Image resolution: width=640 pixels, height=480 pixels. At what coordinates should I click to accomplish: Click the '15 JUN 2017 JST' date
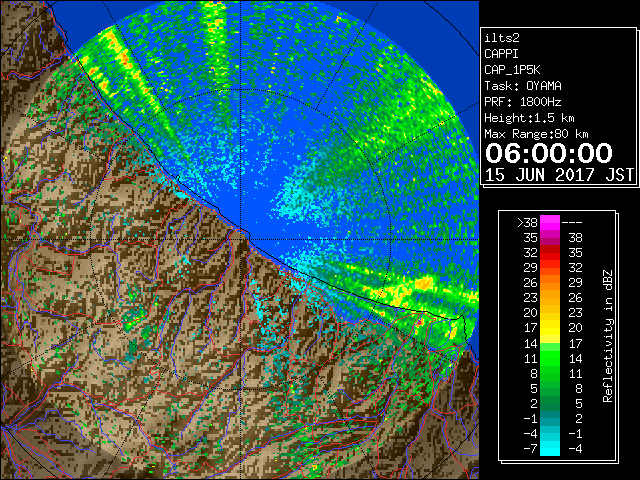[x=559, y=175]
